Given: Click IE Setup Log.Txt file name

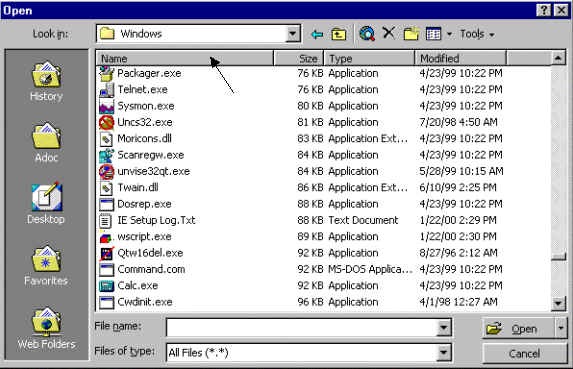Looking at the screenshot, I should coord(156,221).
